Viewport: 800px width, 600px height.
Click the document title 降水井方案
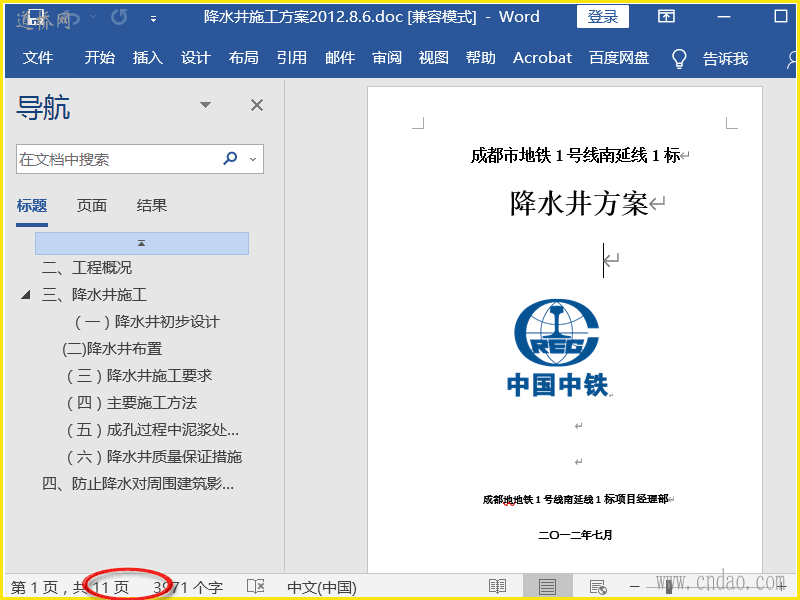point(579,204)
